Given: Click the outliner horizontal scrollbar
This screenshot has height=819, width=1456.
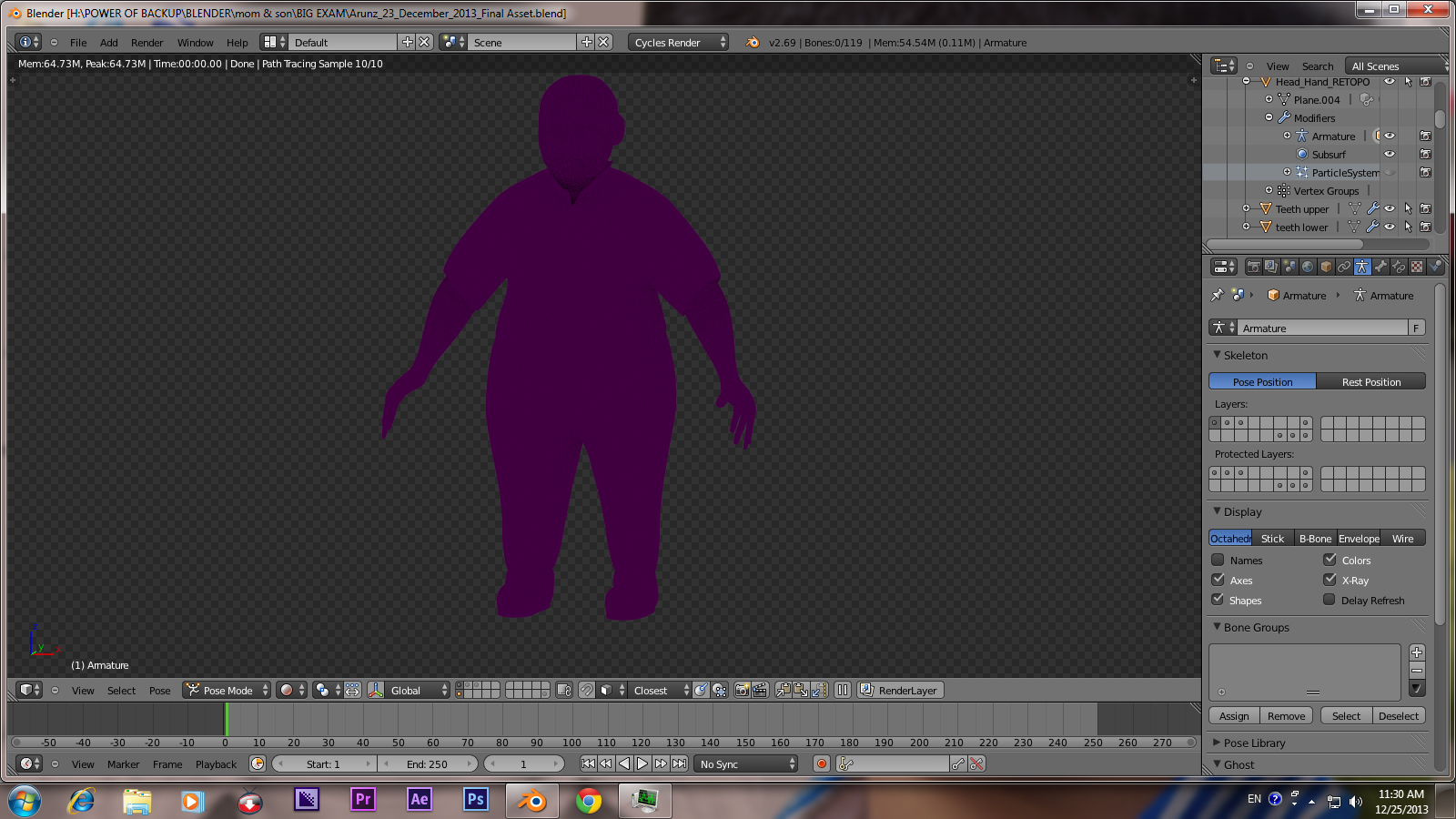Looking at the screenshot, I should (x=1285, y=244).
